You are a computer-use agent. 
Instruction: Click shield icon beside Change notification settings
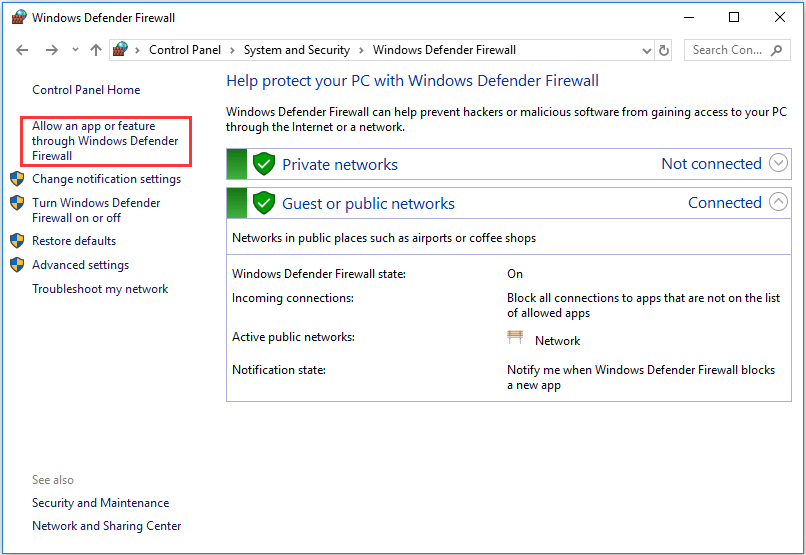(17, 178)
